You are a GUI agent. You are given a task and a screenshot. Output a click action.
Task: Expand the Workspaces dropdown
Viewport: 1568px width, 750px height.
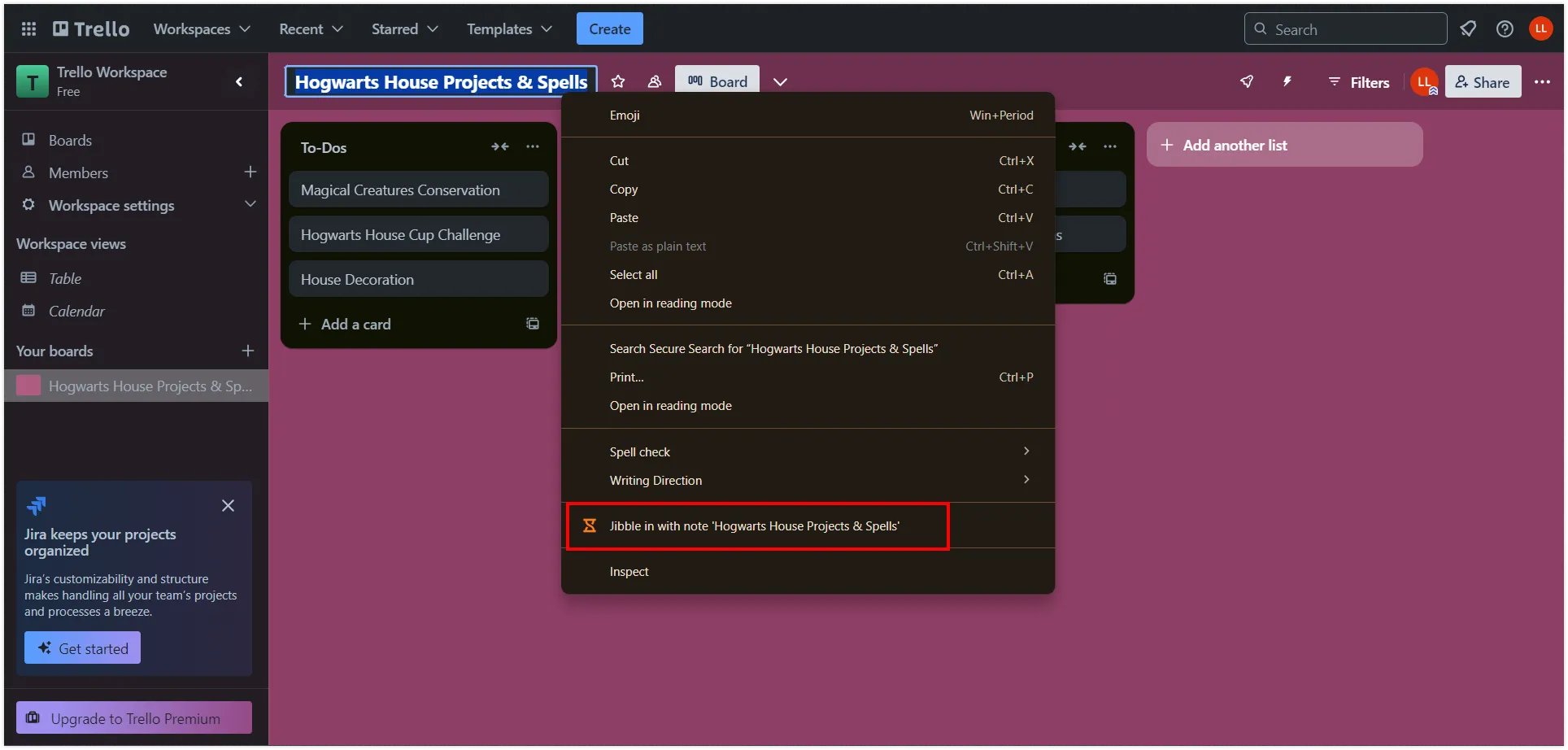(202, 29)
